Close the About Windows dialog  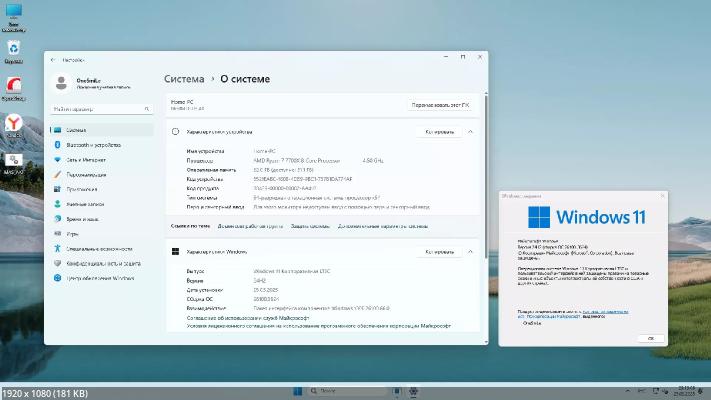point(662,196)
